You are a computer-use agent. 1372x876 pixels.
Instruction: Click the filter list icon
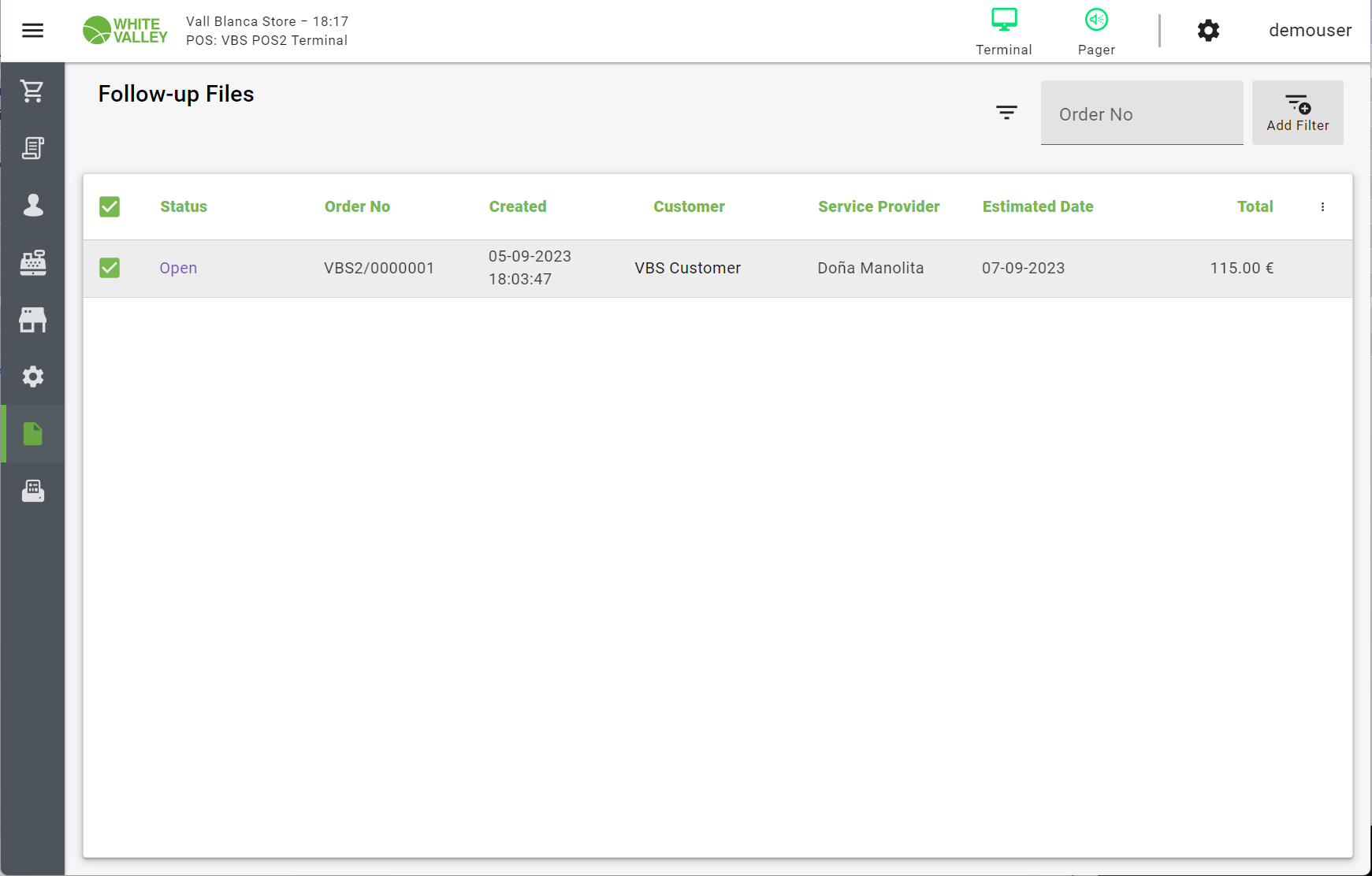1006,113
